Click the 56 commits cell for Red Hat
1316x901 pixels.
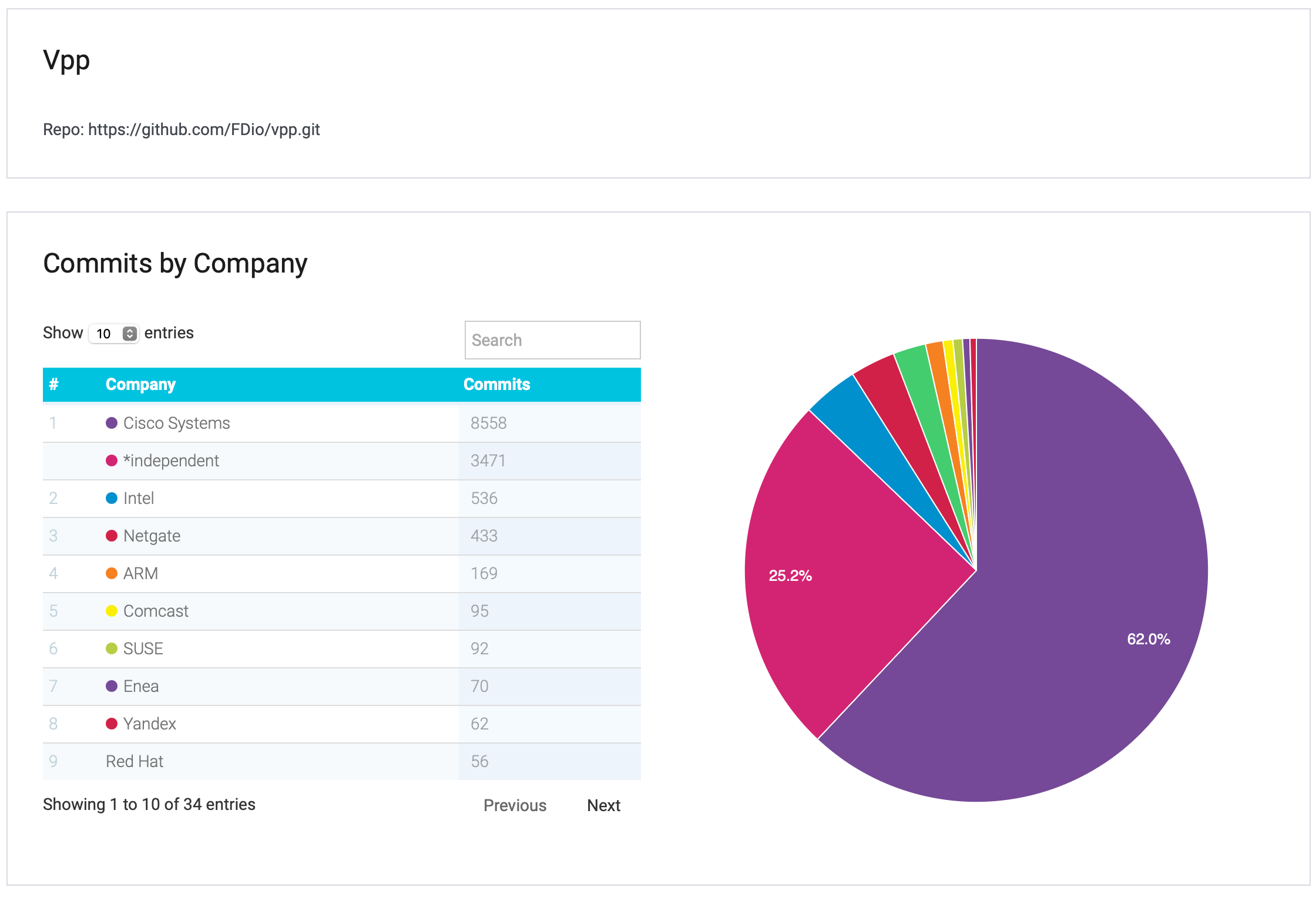tap(549, 761)
